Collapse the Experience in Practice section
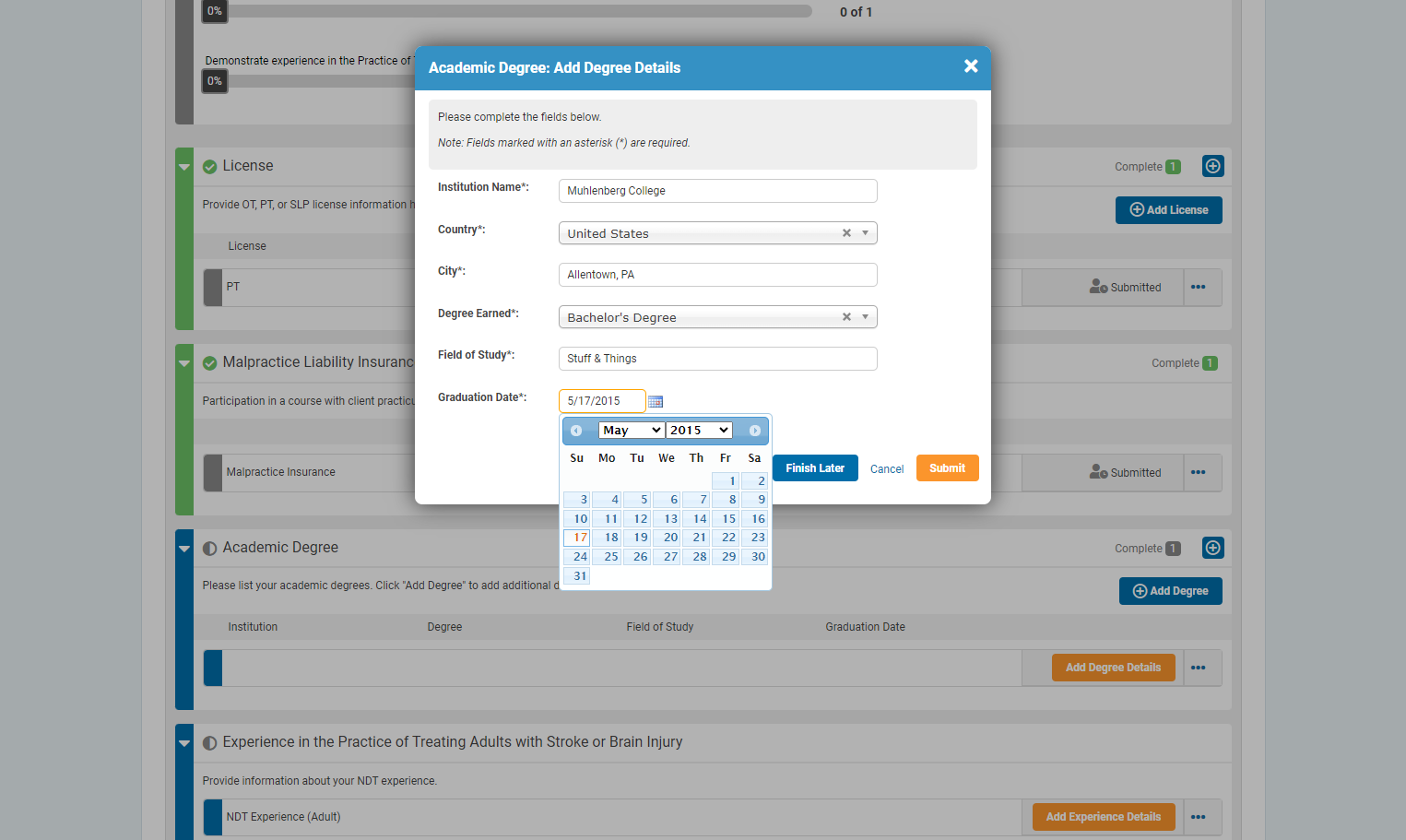This screenshot has width=1406, height=840. 184,743
